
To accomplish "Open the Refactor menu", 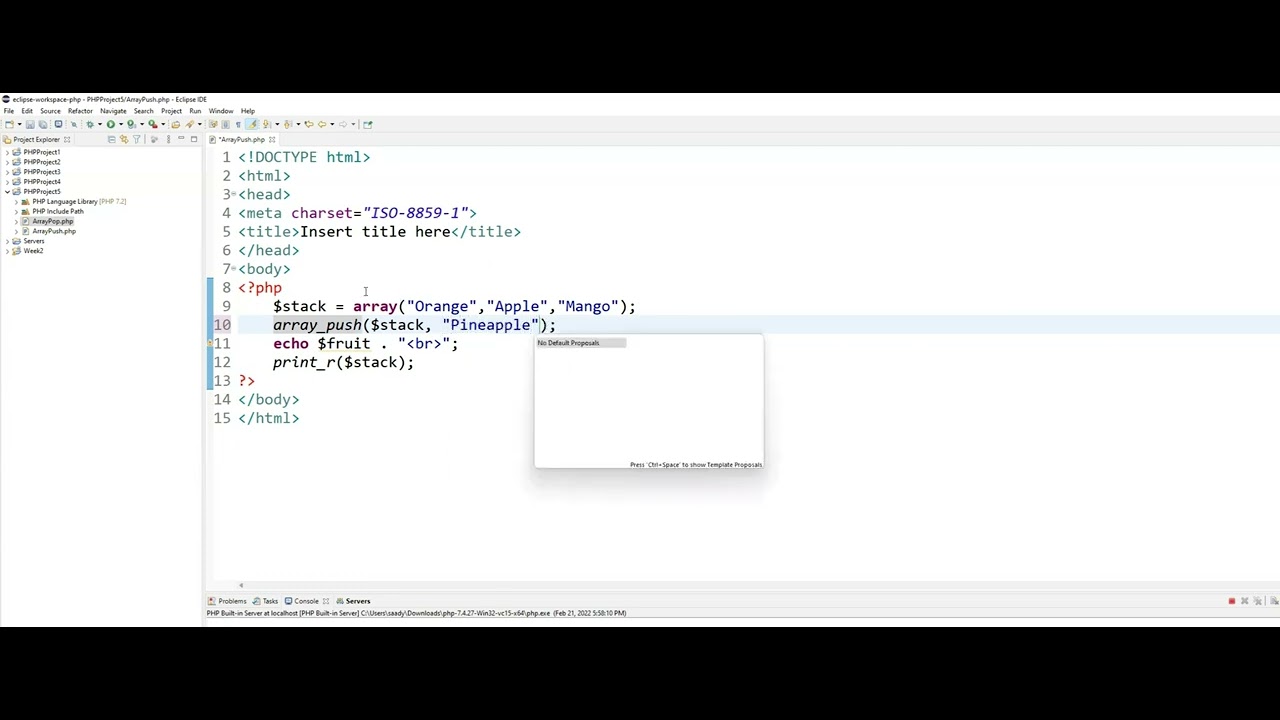I will coord(80,111).
